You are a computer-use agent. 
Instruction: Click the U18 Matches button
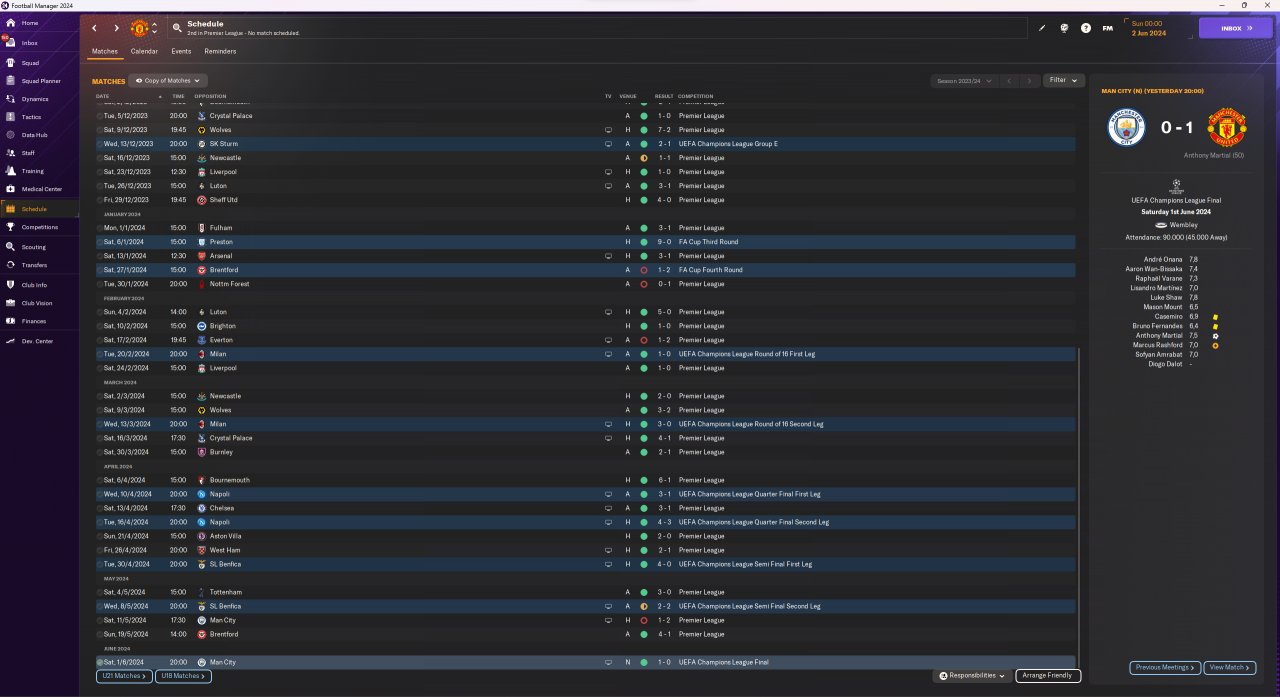183,676
